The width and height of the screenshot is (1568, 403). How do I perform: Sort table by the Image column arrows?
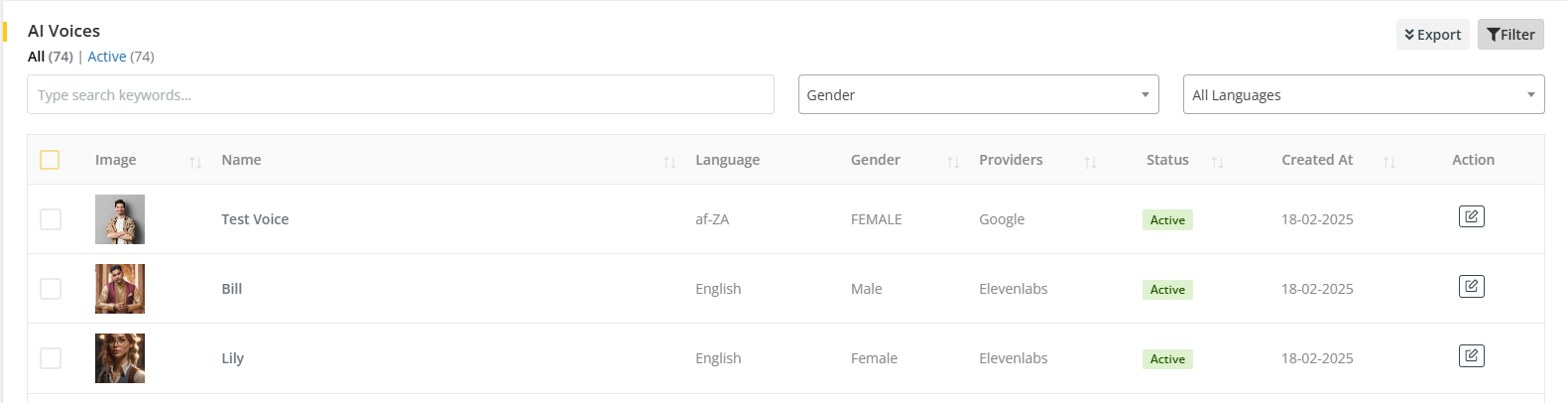tap(195, 162)
